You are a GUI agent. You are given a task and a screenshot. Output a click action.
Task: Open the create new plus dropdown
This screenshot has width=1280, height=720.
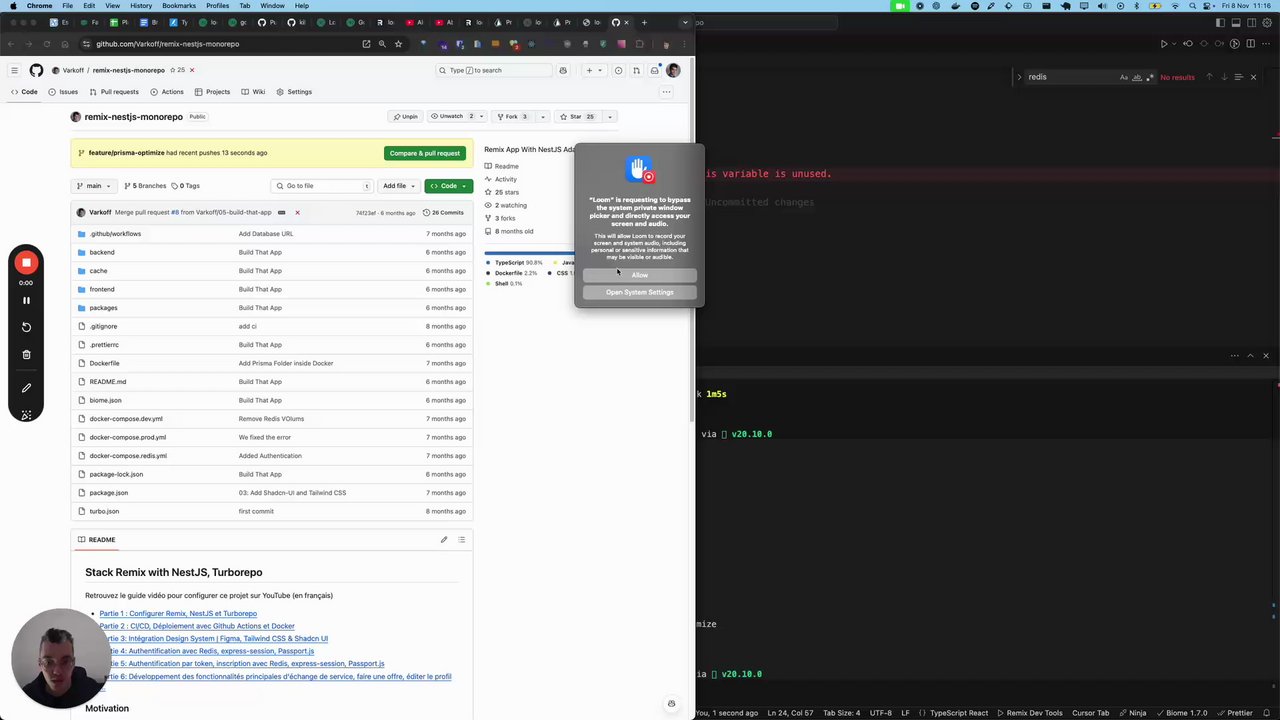(x=594, y=70)
